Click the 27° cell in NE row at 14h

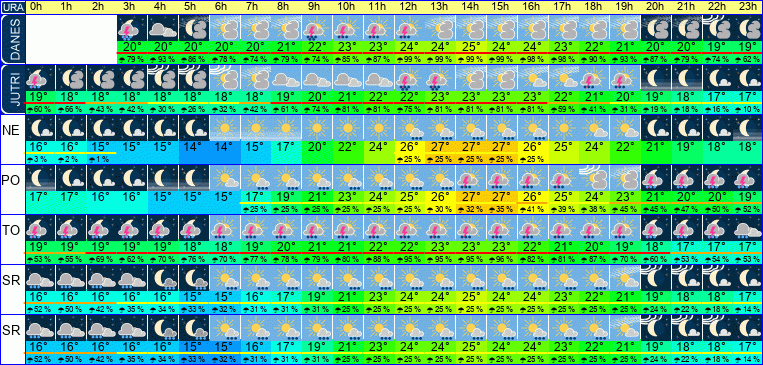point(469,147)
